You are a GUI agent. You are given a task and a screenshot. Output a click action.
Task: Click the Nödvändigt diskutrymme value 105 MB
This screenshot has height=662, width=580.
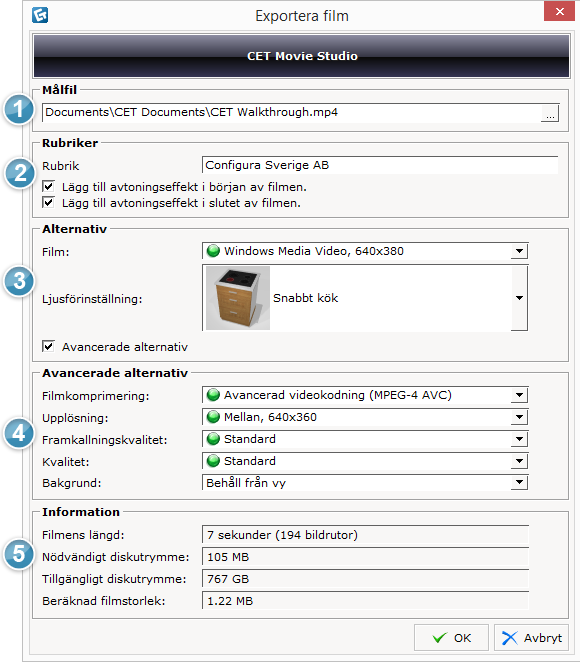(366, 557)
